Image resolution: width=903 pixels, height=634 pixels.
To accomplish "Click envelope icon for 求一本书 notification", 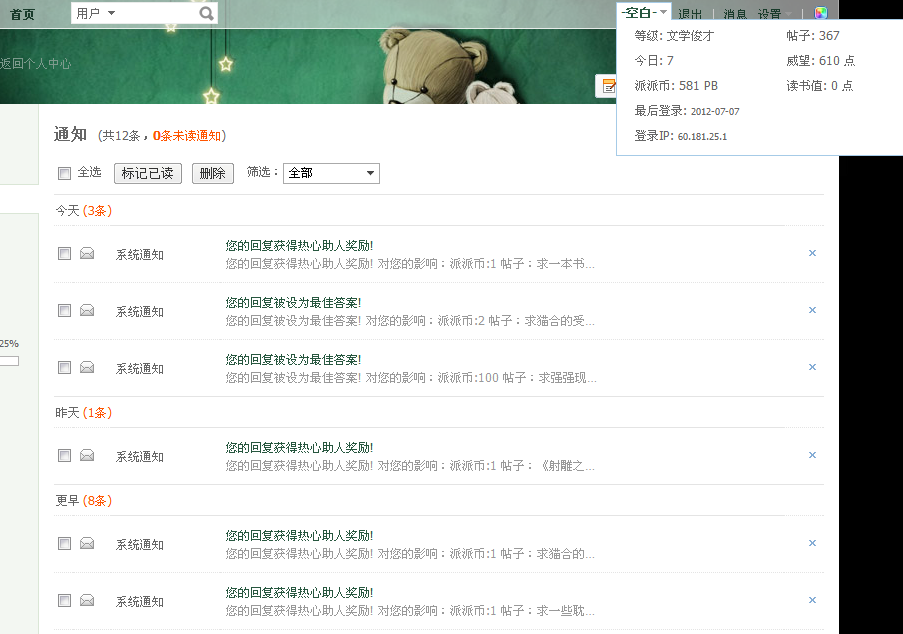I will pyautogui.click(x=87, y=253).
